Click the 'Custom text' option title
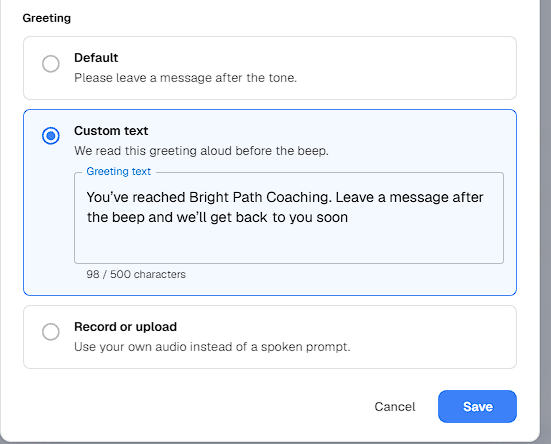 pyautogui.click(x=111, y=131)
